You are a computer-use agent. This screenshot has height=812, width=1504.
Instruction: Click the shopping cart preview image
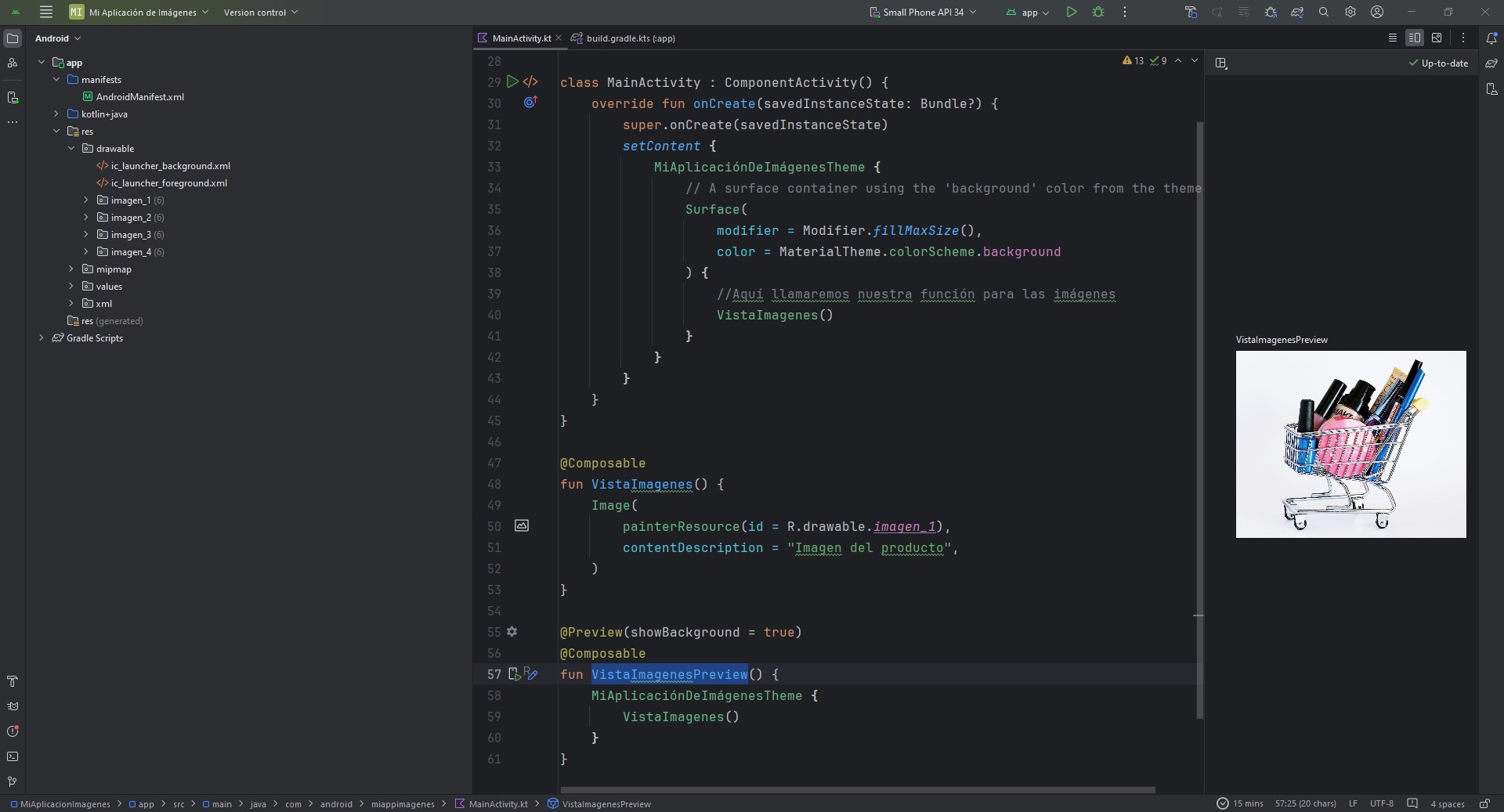[x=1350, y=444]
